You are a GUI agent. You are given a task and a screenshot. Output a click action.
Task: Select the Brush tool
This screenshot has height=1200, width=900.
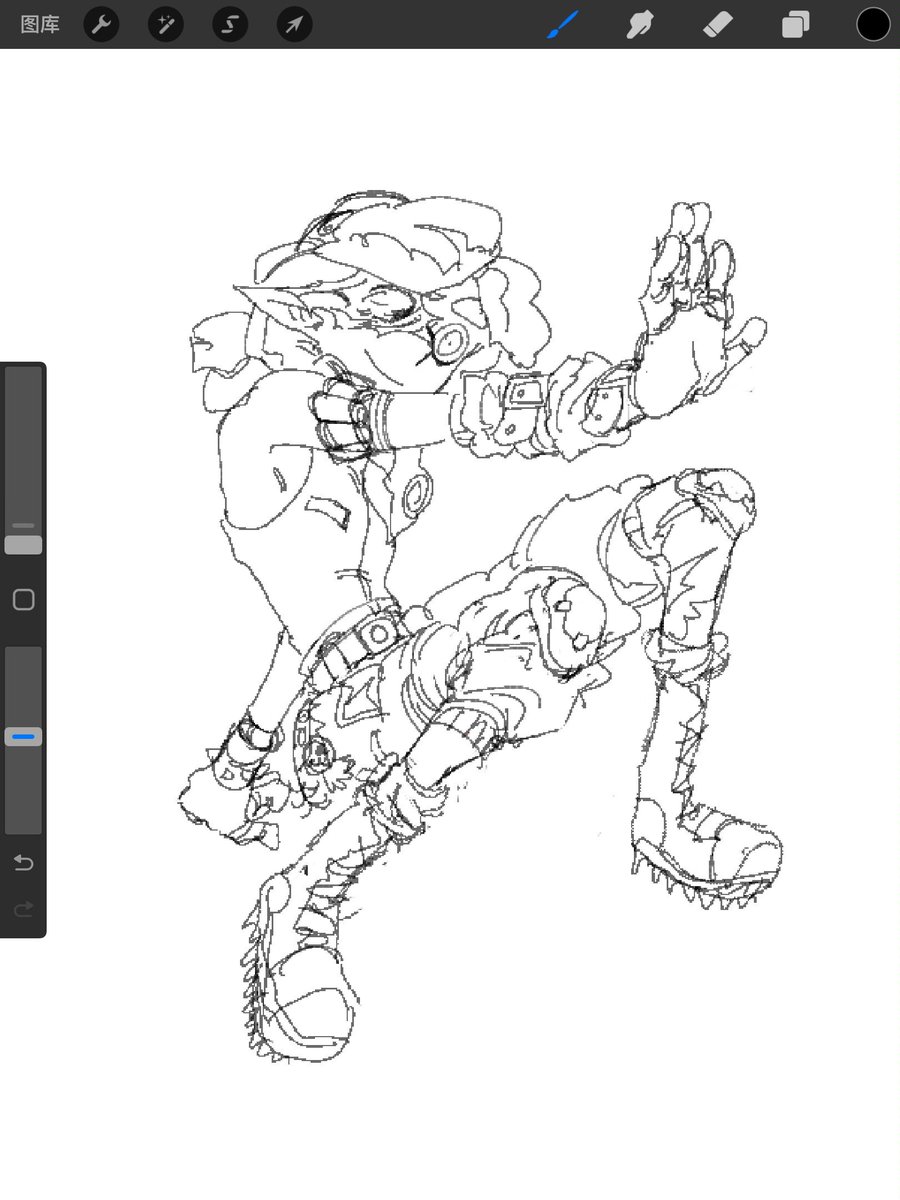tap(564, 24)
